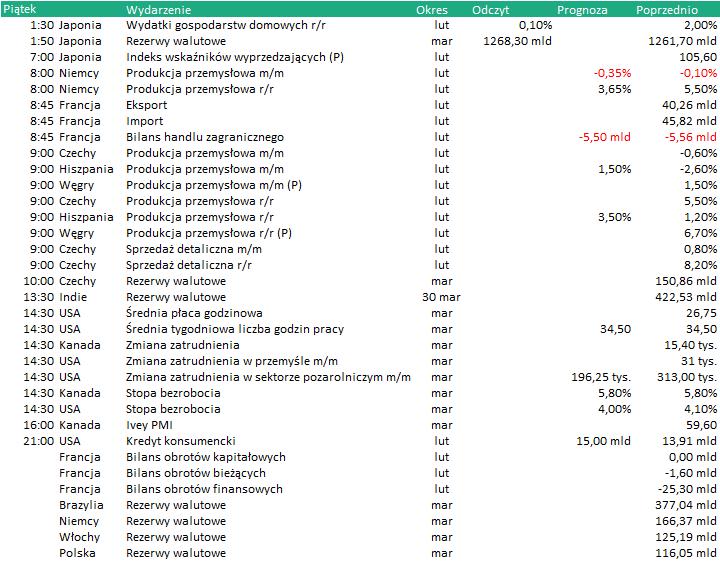
Task: Click the time cell '13:30'
Action: (39, 297)
